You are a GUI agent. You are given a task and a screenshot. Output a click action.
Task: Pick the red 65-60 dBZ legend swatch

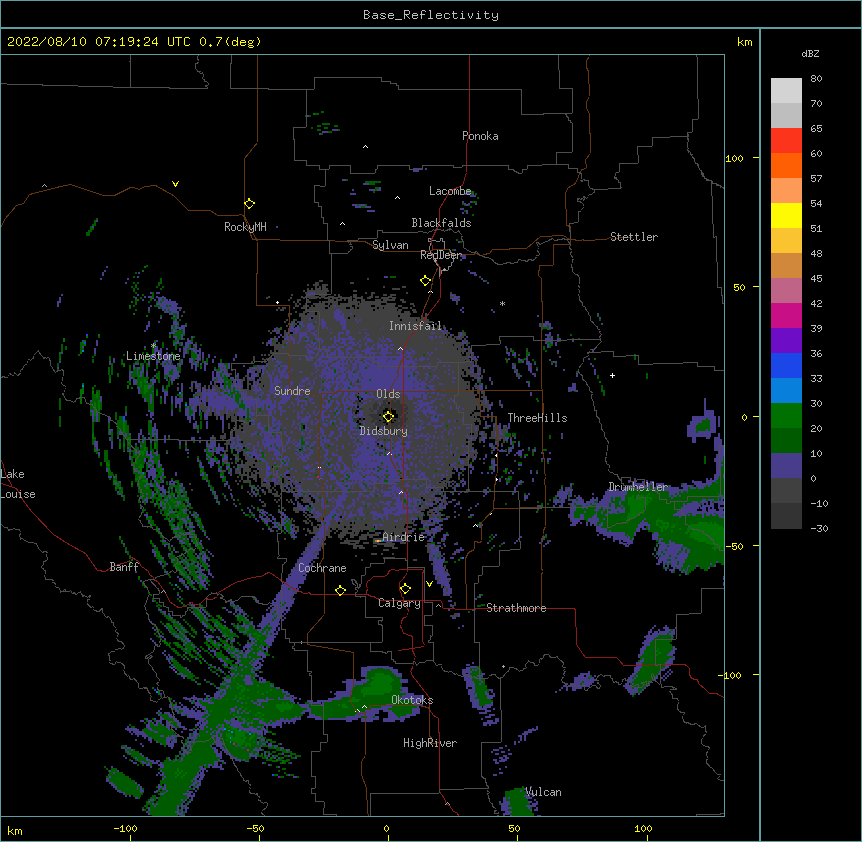pyautogui.click(x=786, y=141)
